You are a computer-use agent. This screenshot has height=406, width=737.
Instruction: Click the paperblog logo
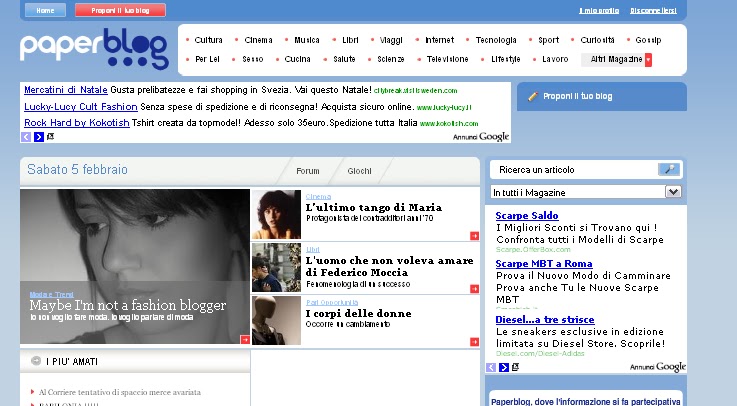[94, 49]
